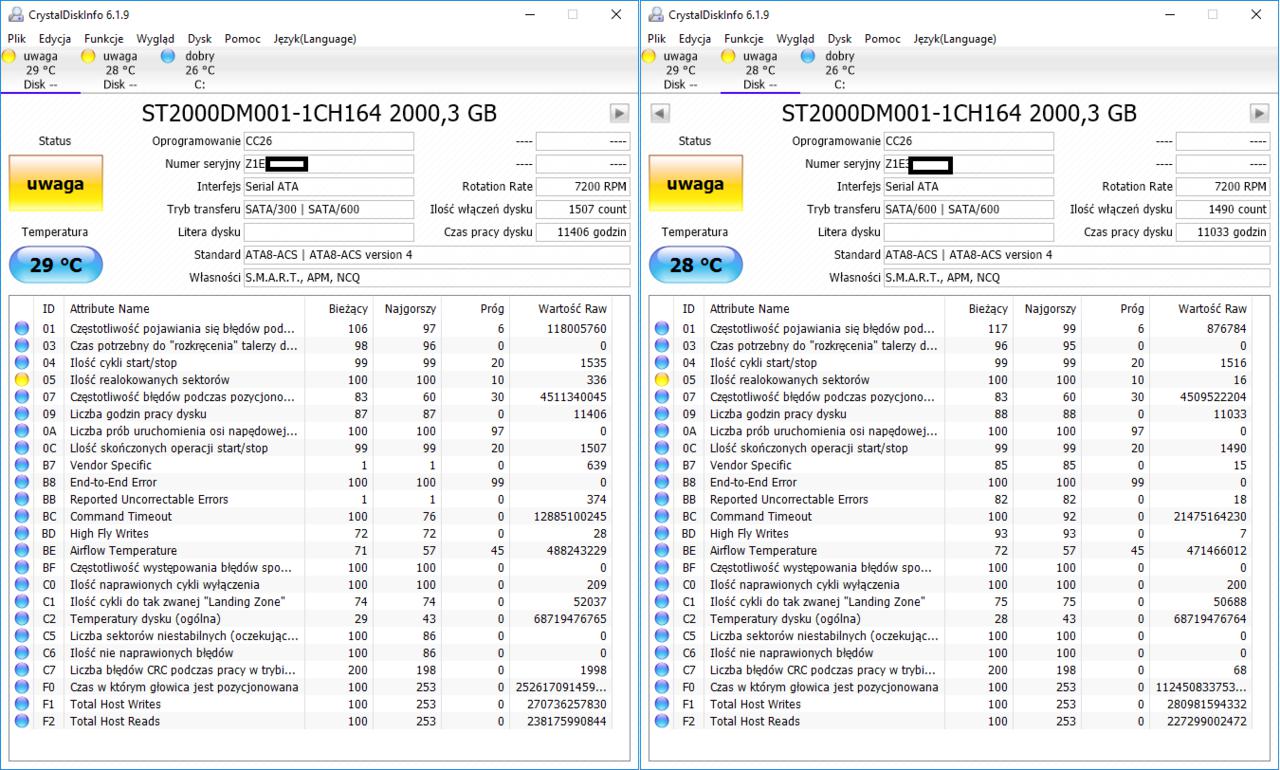This screenshot has height=770, width=1280.
Task: Click the next disk arrow in left window
Action: coord(619,113)
